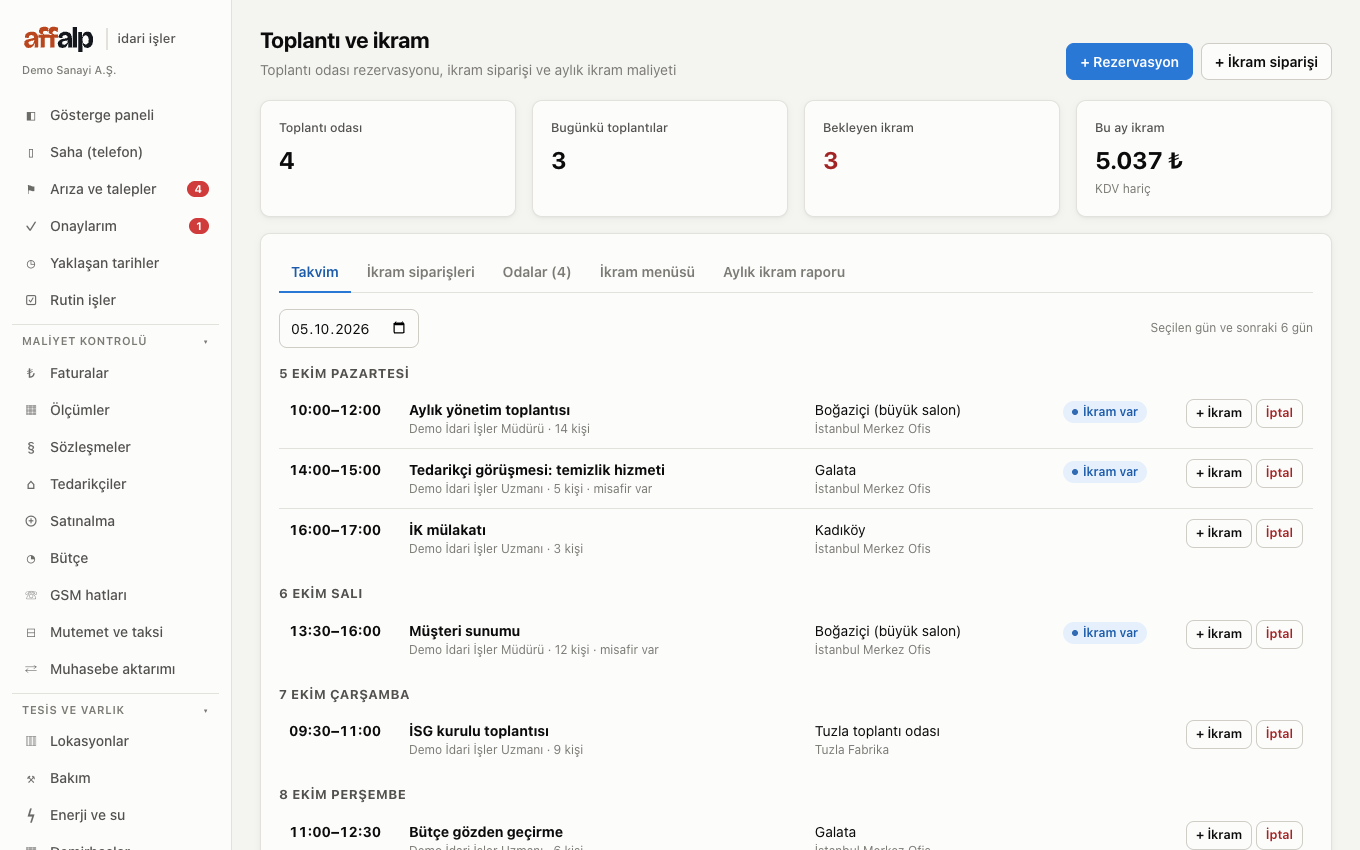Click the date input field 05.10.2026
The height and width of the screenshot is (850, 1360).
(x=349, y=328)
